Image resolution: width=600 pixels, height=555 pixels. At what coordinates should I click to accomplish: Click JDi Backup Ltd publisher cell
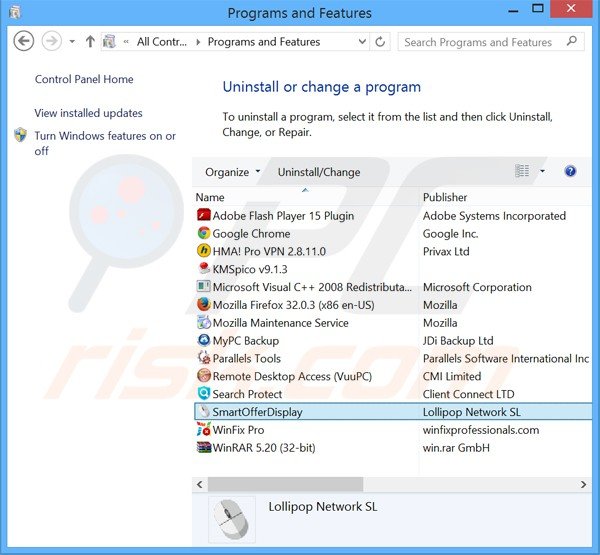point(458,340)
